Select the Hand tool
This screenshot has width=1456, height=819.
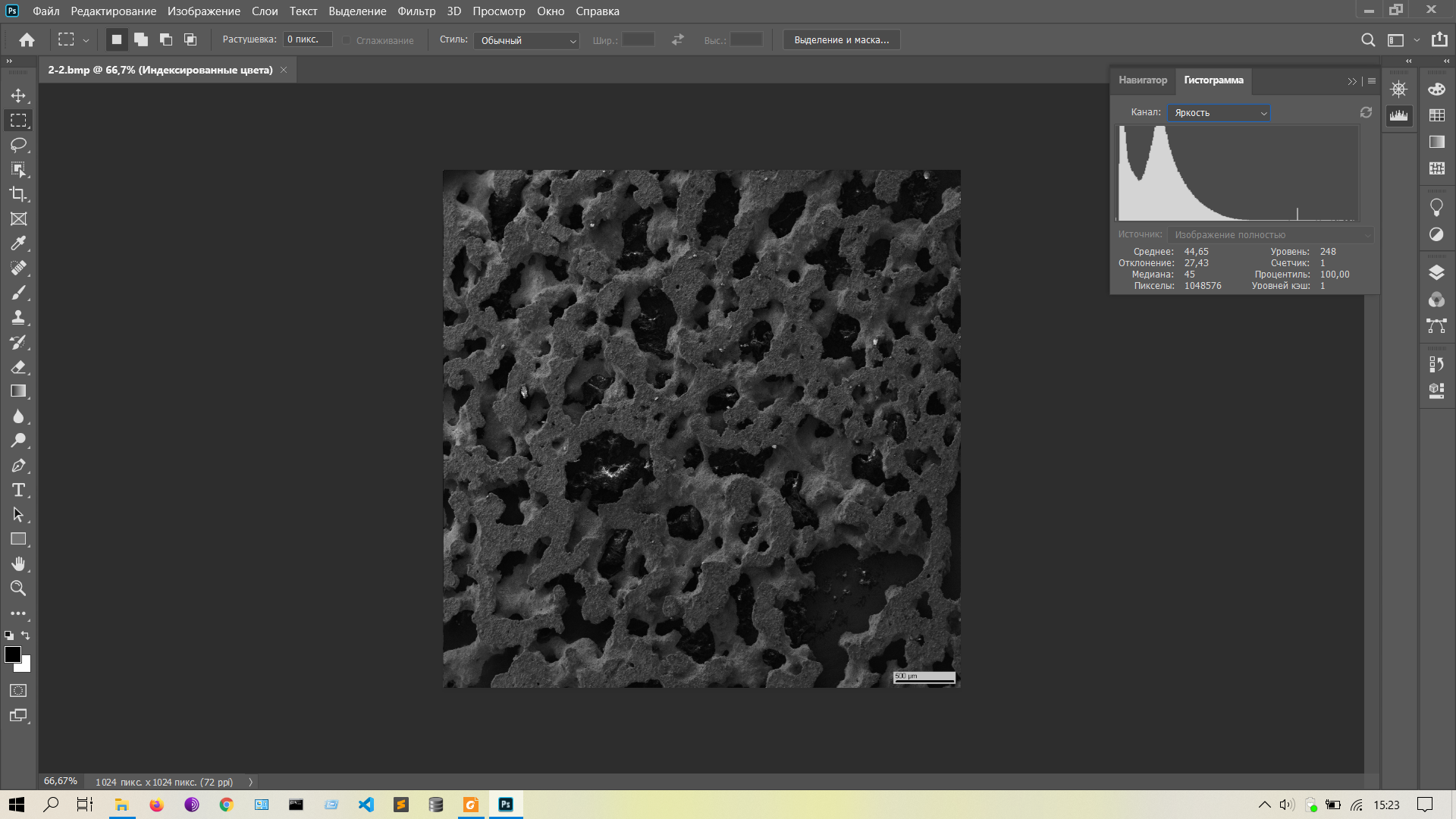pyautogui.click(x=18, y=563)
